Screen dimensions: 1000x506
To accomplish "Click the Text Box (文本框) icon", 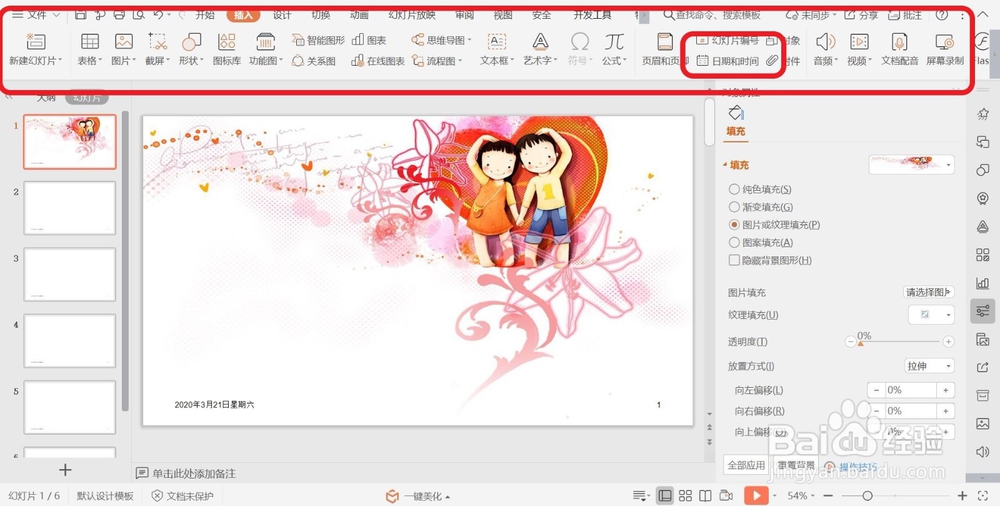I will pyautogui.click(x=497, y=42).
